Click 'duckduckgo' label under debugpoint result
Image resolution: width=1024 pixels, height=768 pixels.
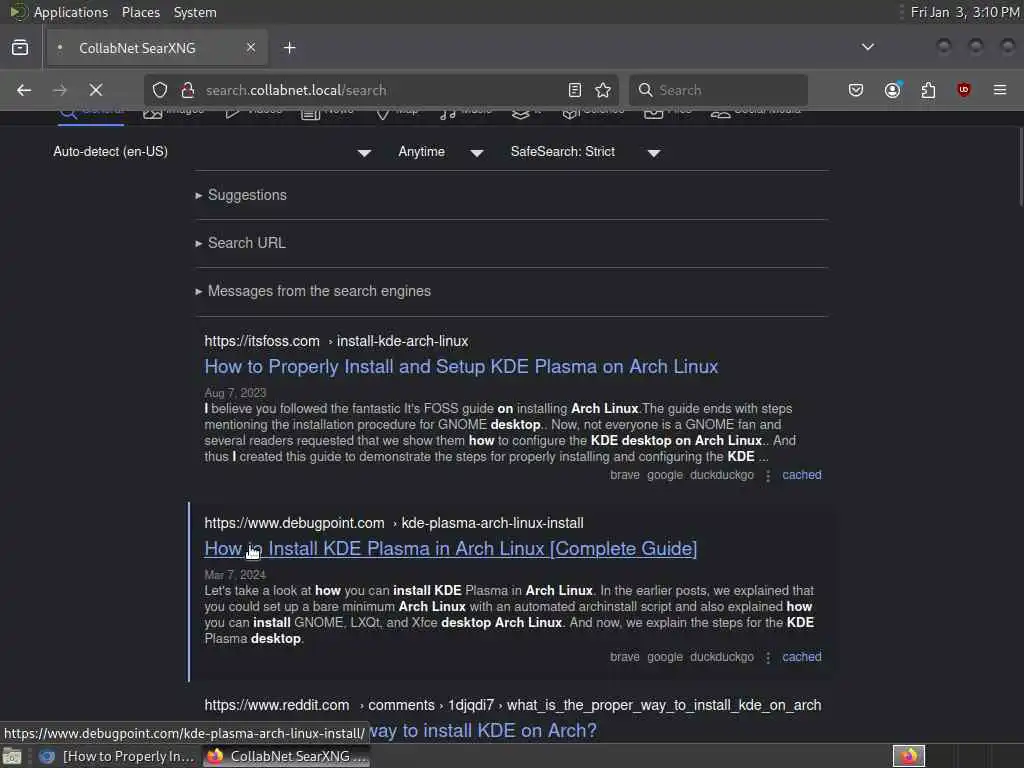722,657
